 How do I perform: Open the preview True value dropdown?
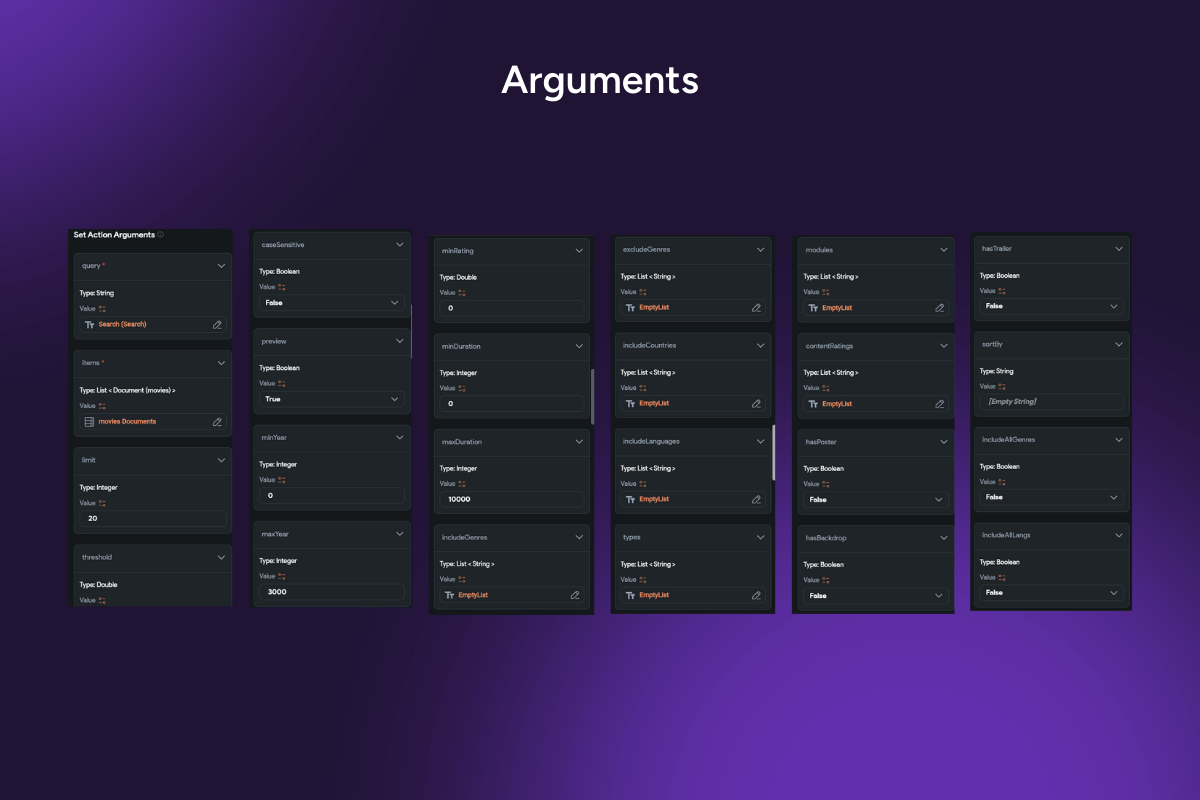tap(331, 399)
